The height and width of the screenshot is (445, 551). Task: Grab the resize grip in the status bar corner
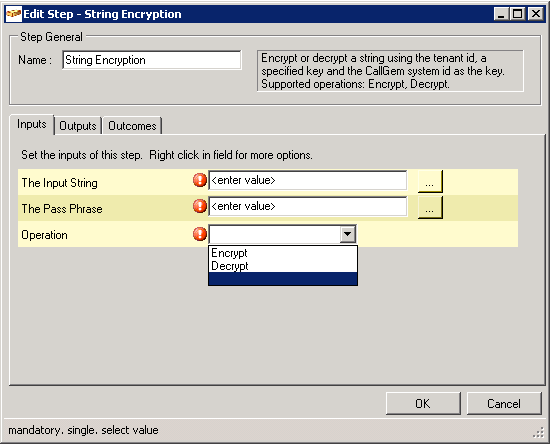click(538, 433)
